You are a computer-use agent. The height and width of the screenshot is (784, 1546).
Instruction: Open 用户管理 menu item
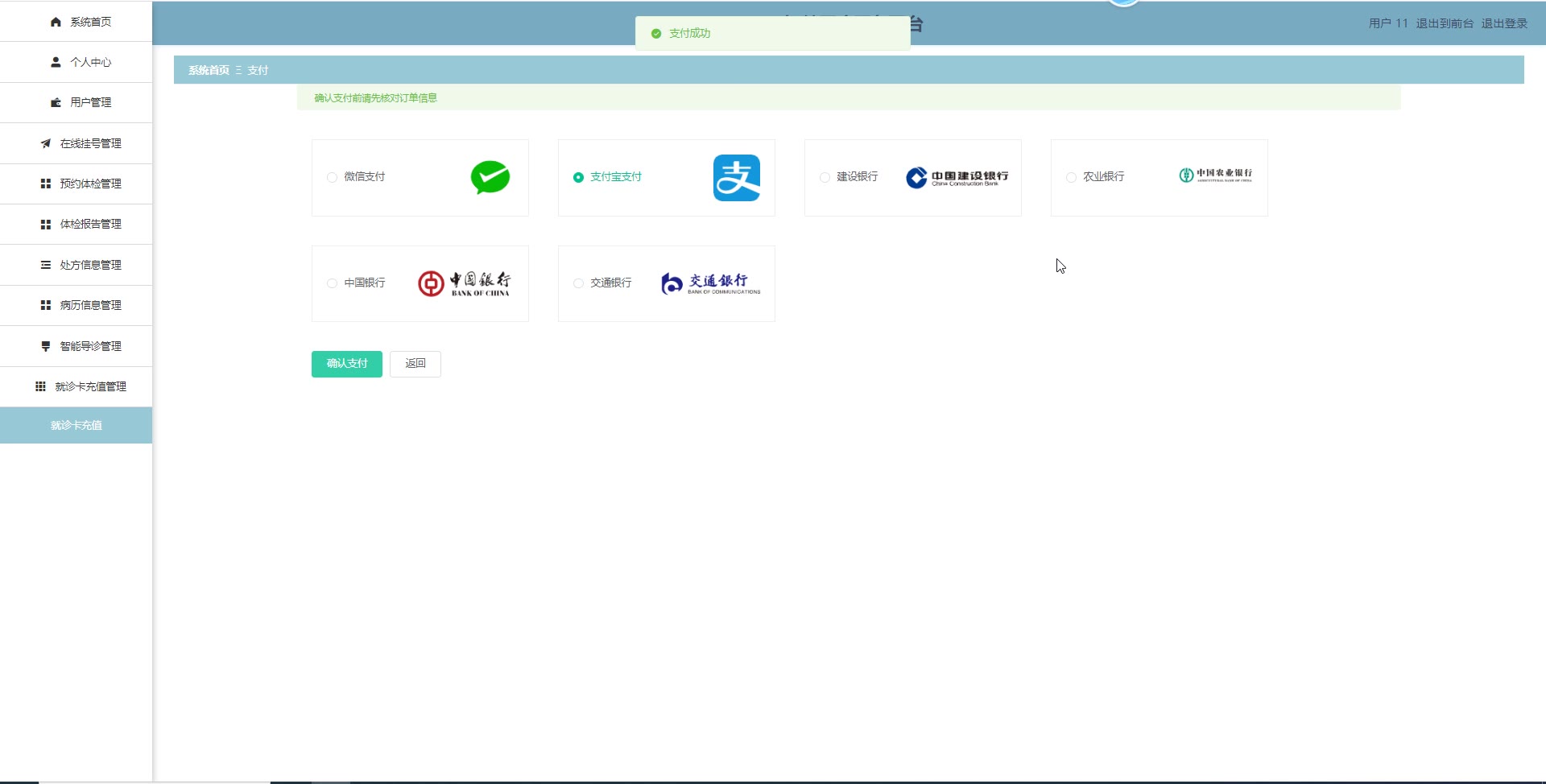pos(76,102)
